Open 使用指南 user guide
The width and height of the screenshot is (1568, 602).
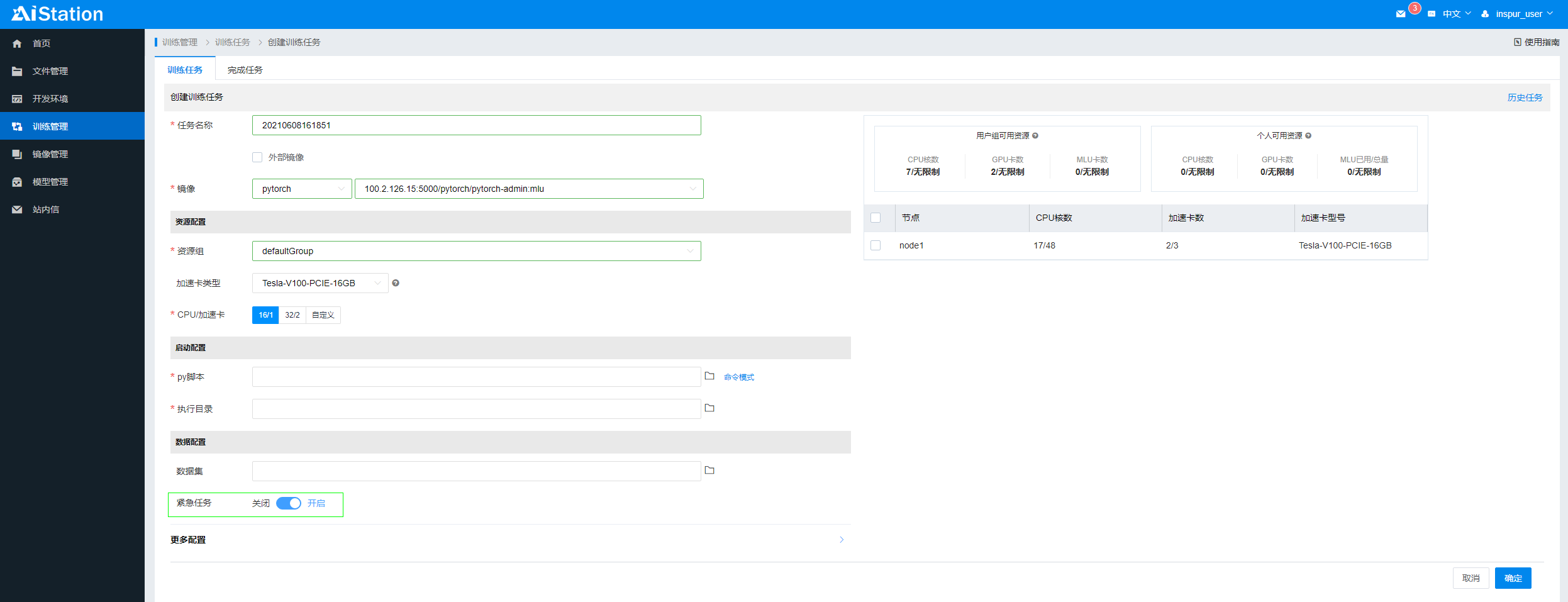pos(1537,42)
